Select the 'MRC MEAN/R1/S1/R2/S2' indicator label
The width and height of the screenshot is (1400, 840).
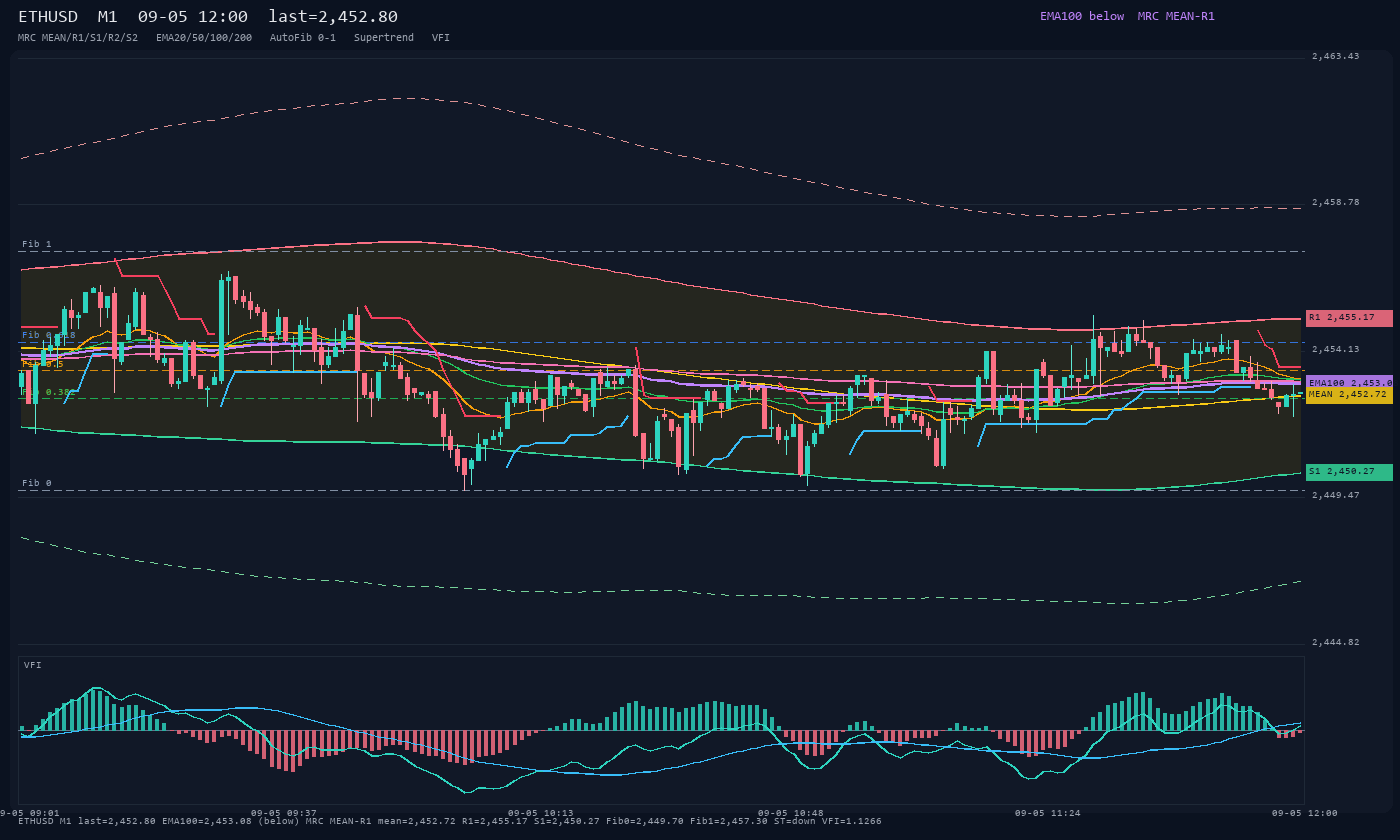(78, 38)
